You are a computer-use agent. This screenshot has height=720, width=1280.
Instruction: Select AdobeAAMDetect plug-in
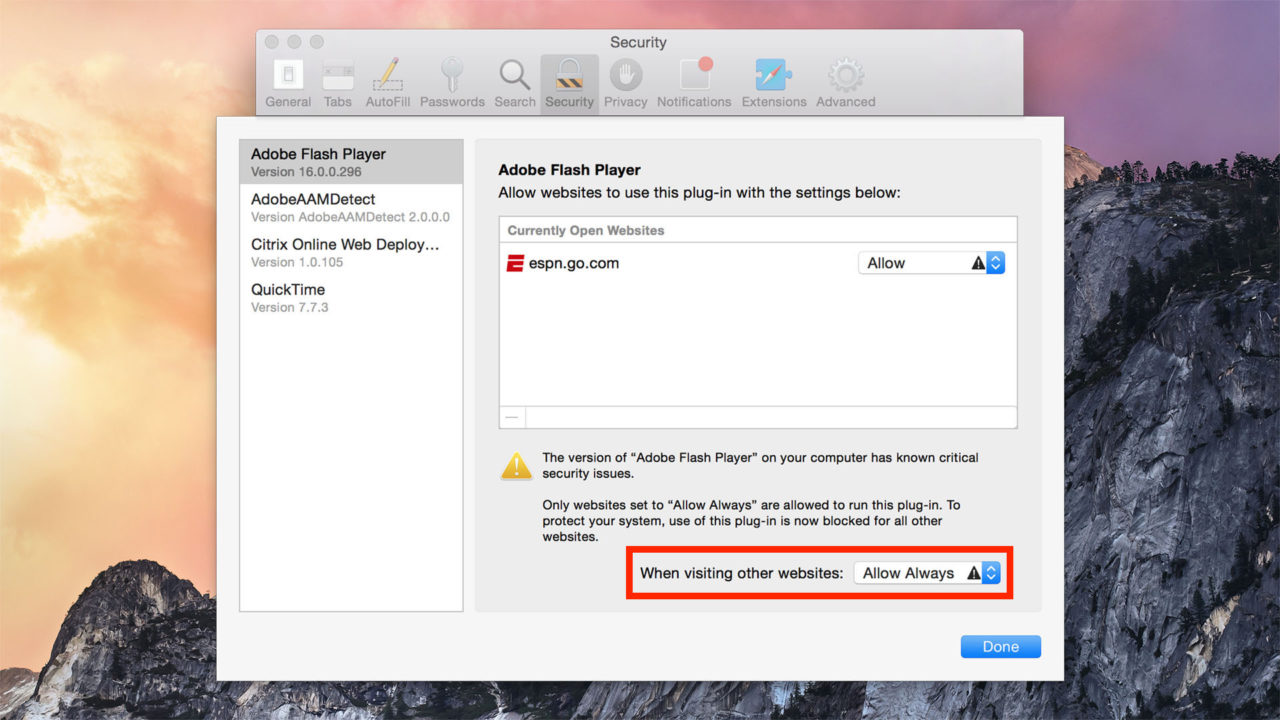coord(351,207)
